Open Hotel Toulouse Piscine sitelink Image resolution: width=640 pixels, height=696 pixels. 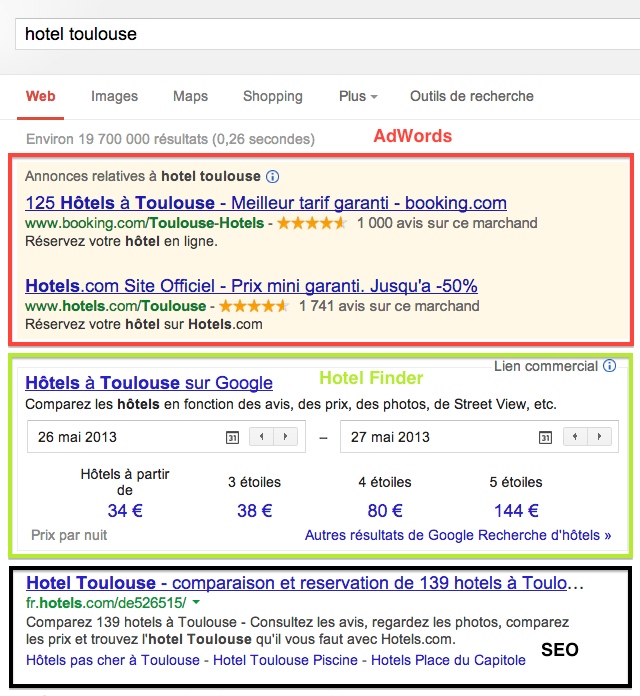[x=285, y=660]
